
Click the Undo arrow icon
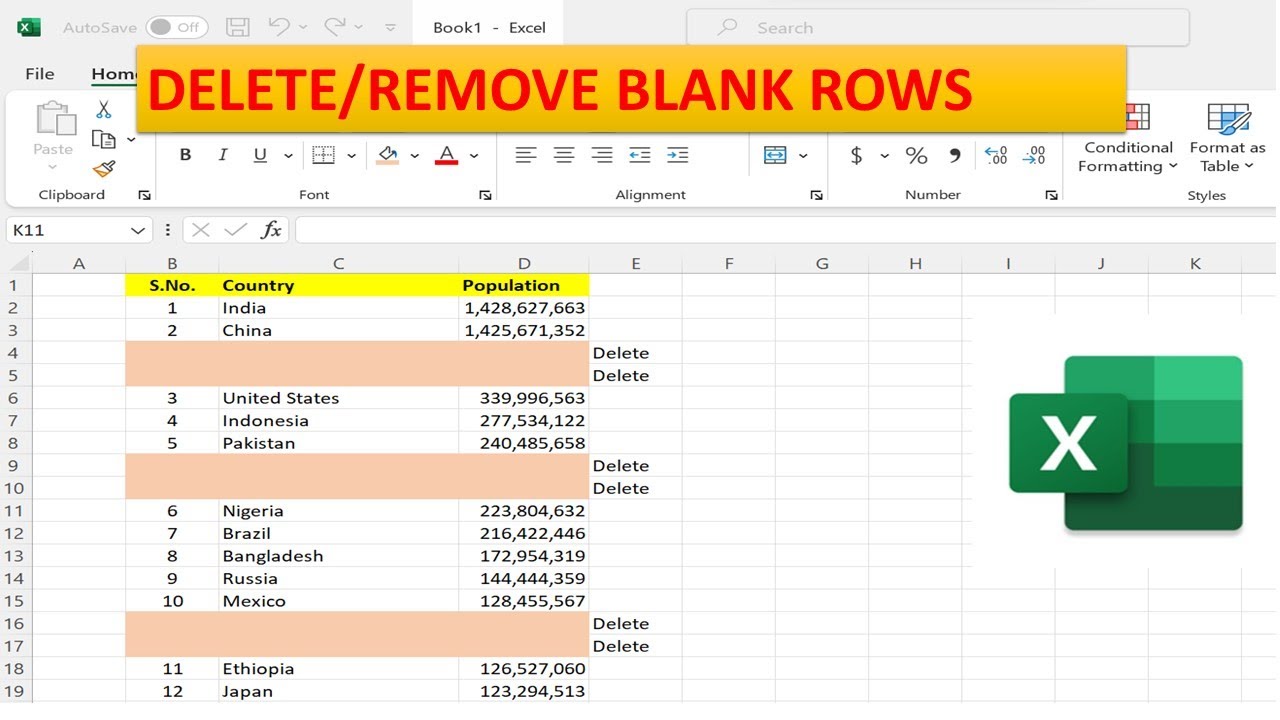tap(279, 27)
